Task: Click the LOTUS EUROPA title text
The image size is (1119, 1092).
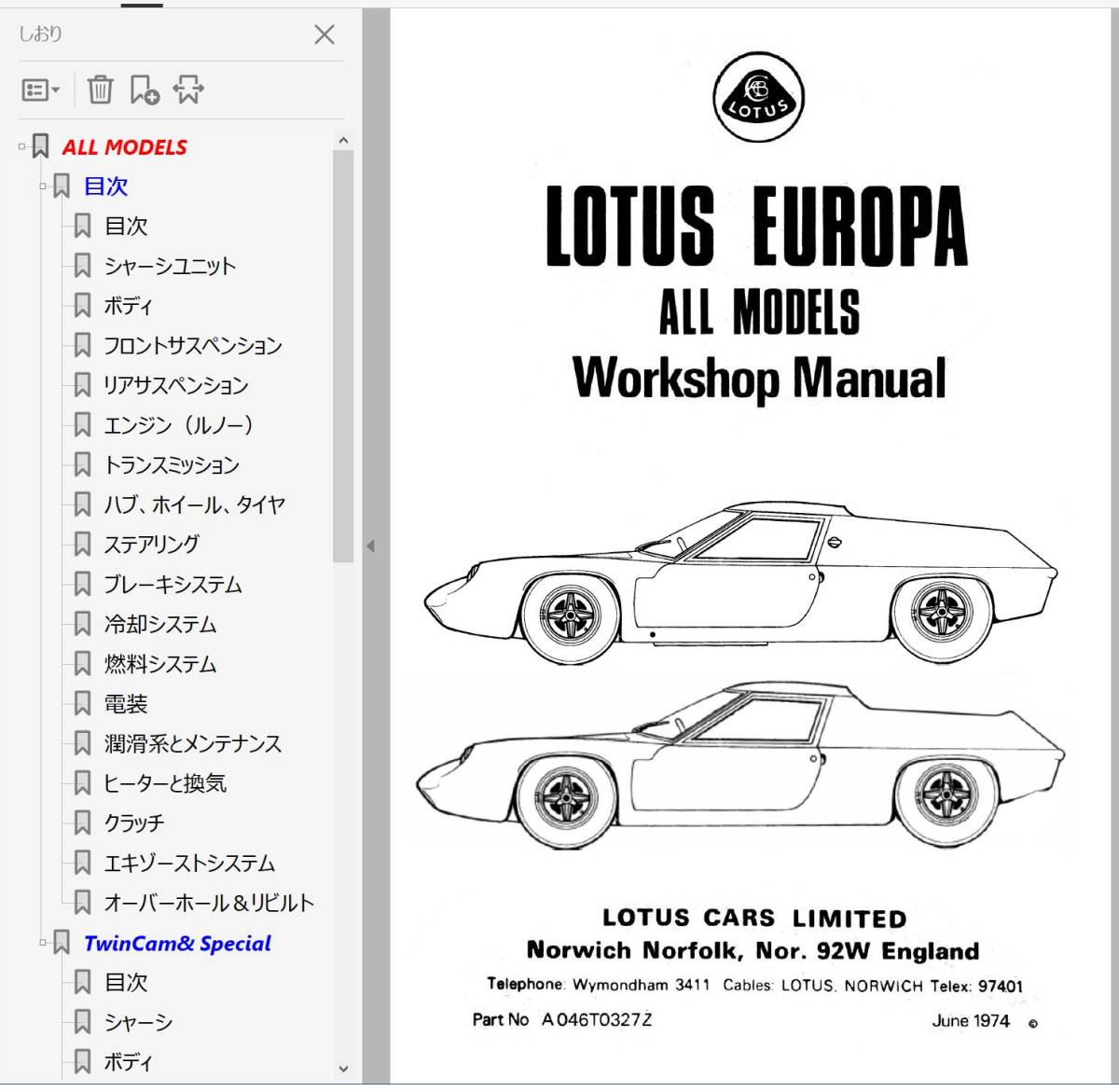Action: click(x=757, y=226)
